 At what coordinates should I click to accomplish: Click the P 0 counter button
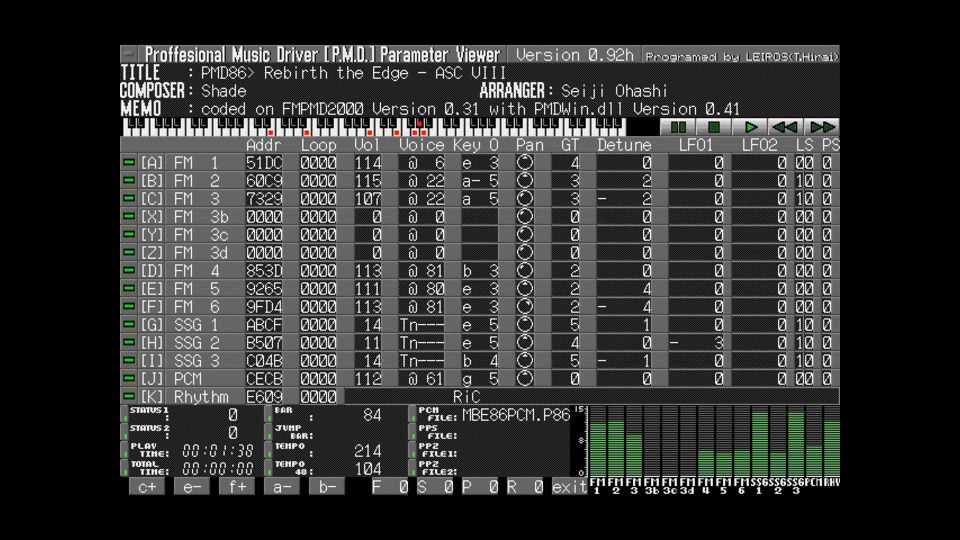coord(480,487)
